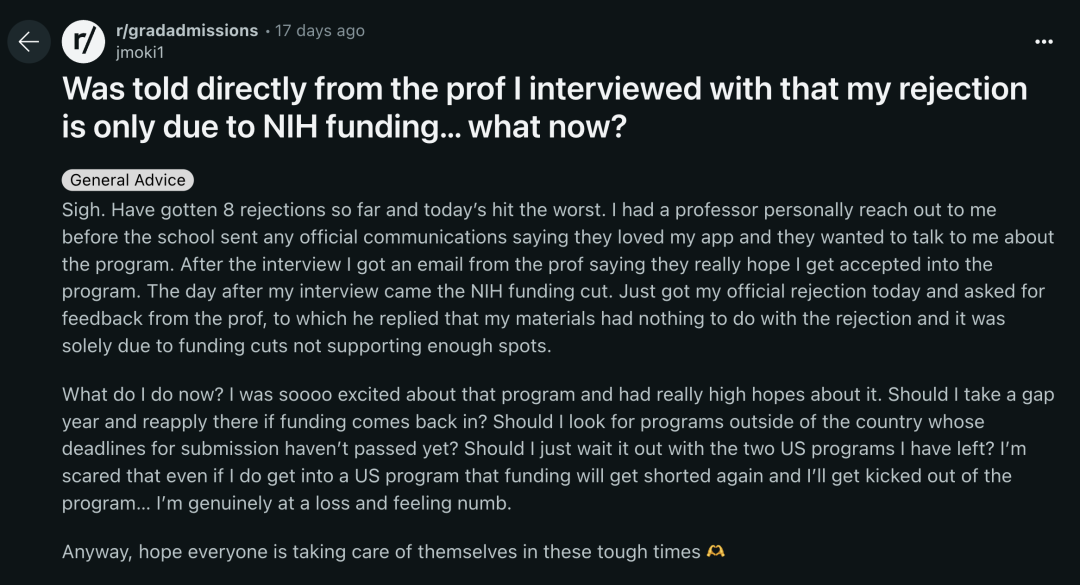Open the r/ subreddit avatar icon

click(x=83, y=42)
